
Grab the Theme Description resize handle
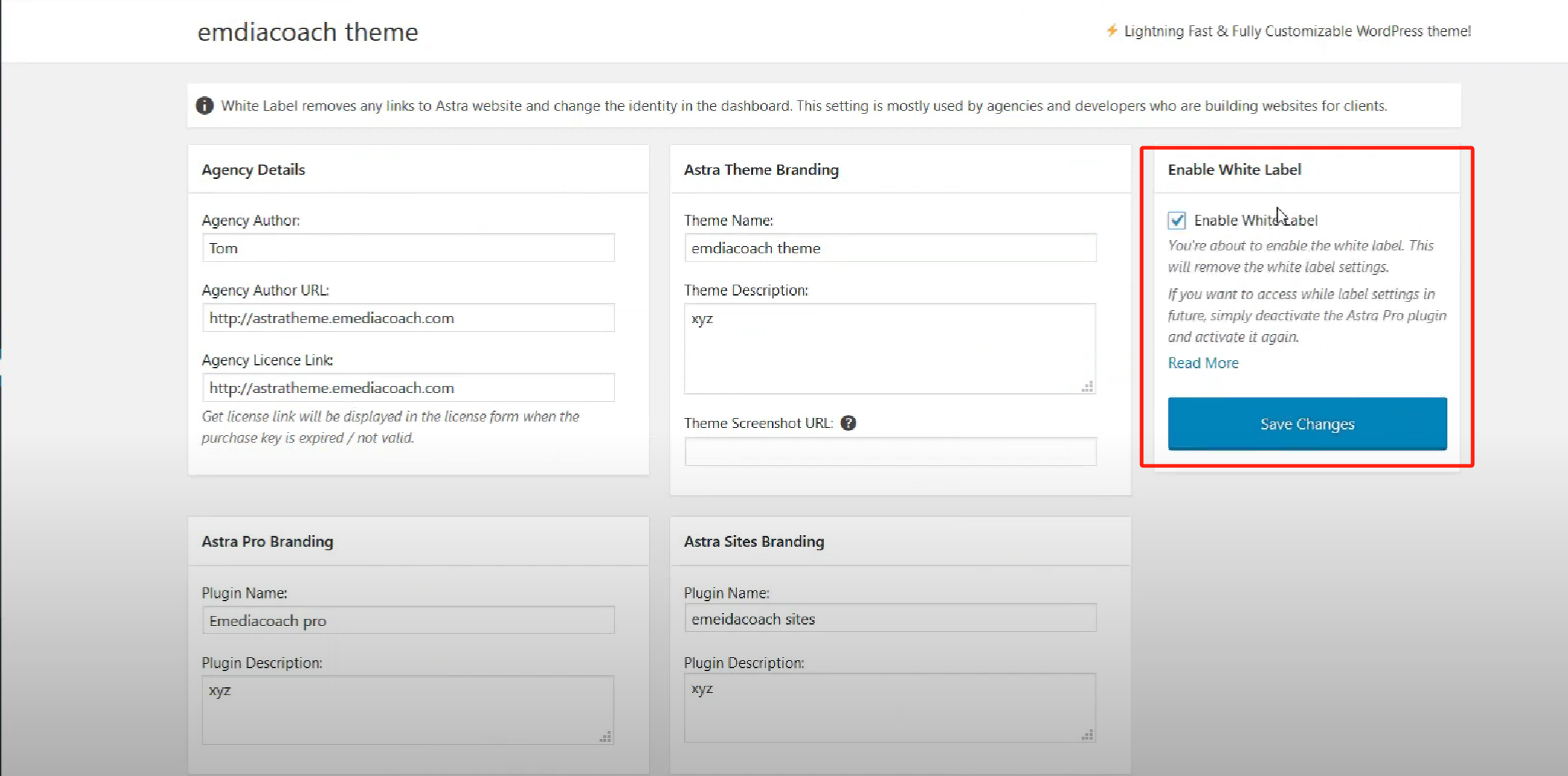[1087, 387]
